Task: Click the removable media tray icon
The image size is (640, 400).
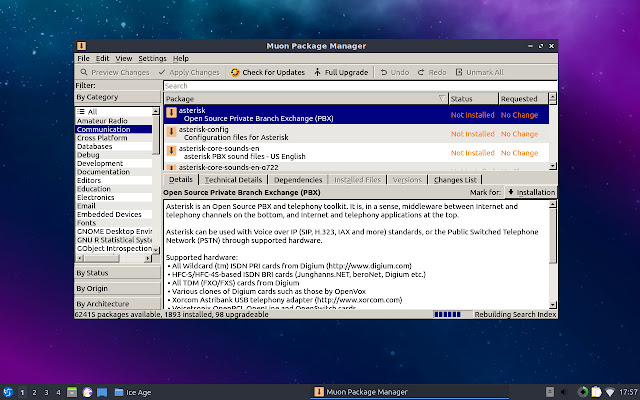Action: [x=550, y=392]
